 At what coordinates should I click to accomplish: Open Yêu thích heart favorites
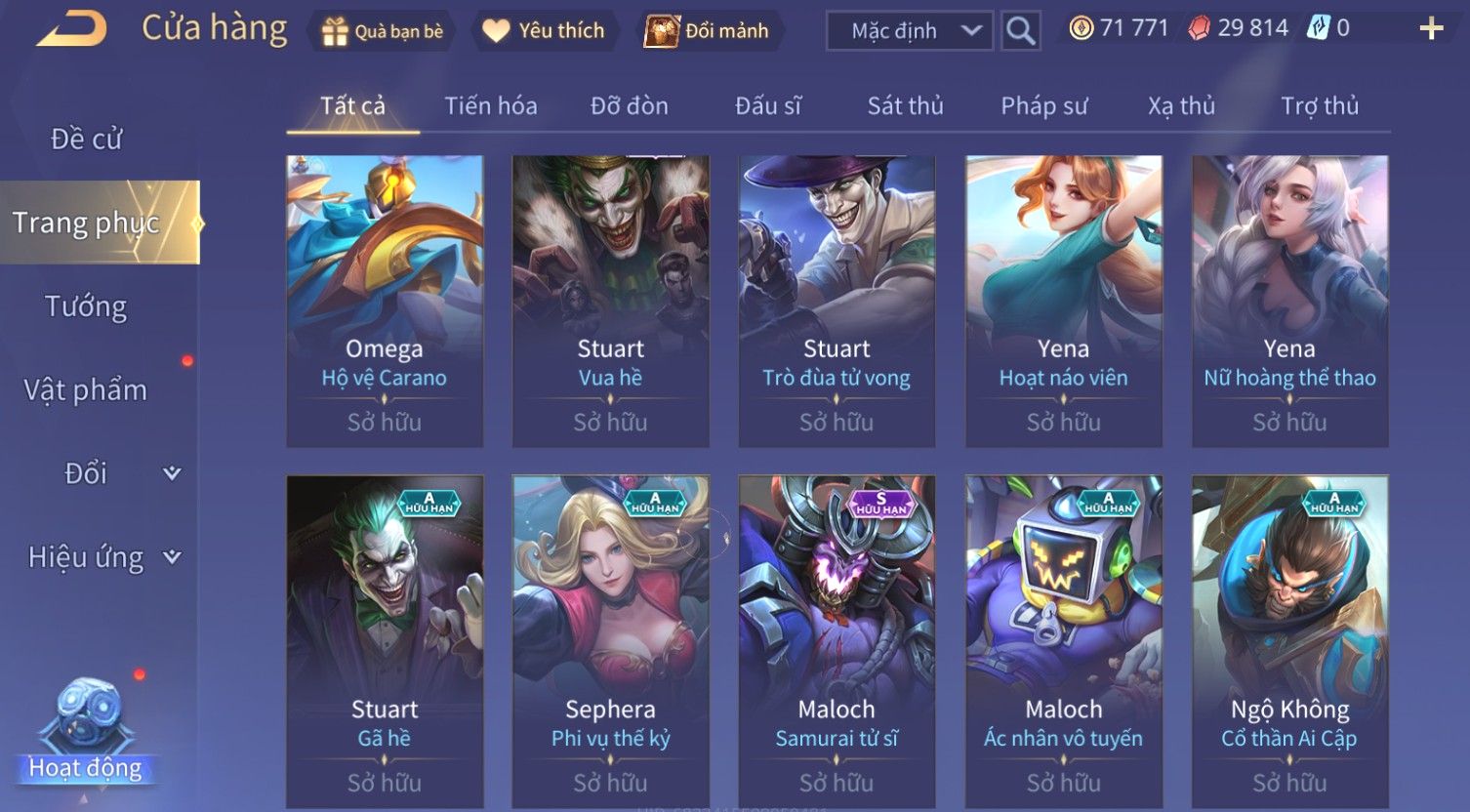pos(496,31)
